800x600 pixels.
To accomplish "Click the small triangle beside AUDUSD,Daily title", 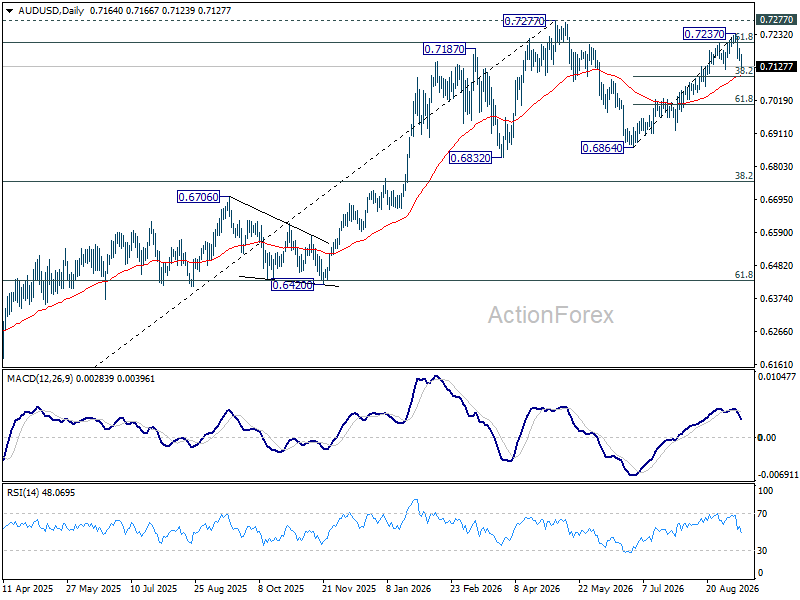I will tap(10, 10).
